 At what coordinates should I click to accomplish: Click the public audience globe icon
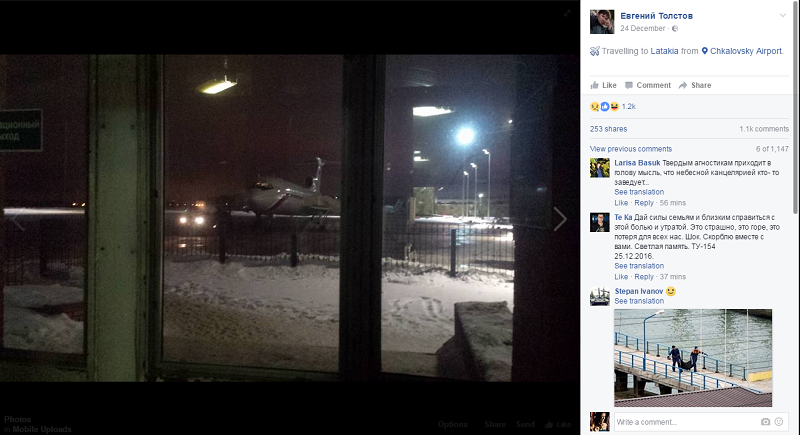(675, 29)
